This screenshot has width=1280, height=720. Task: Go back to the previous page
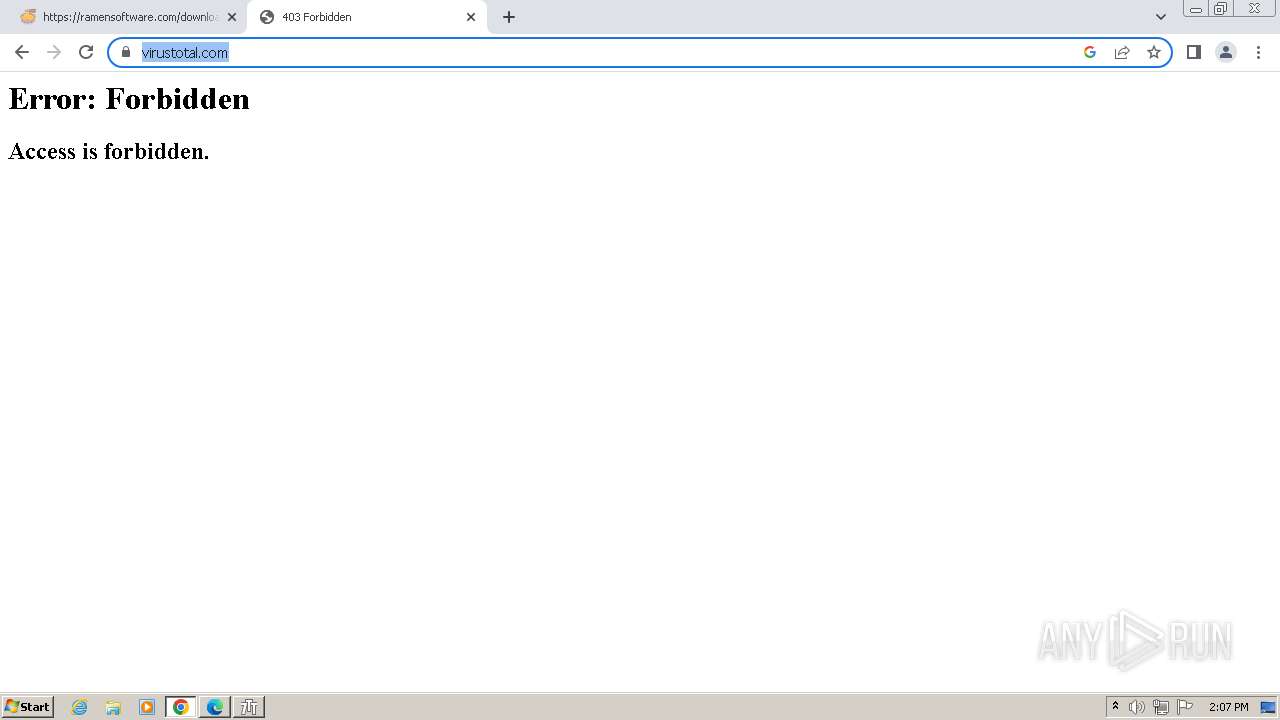coord(22,52)
